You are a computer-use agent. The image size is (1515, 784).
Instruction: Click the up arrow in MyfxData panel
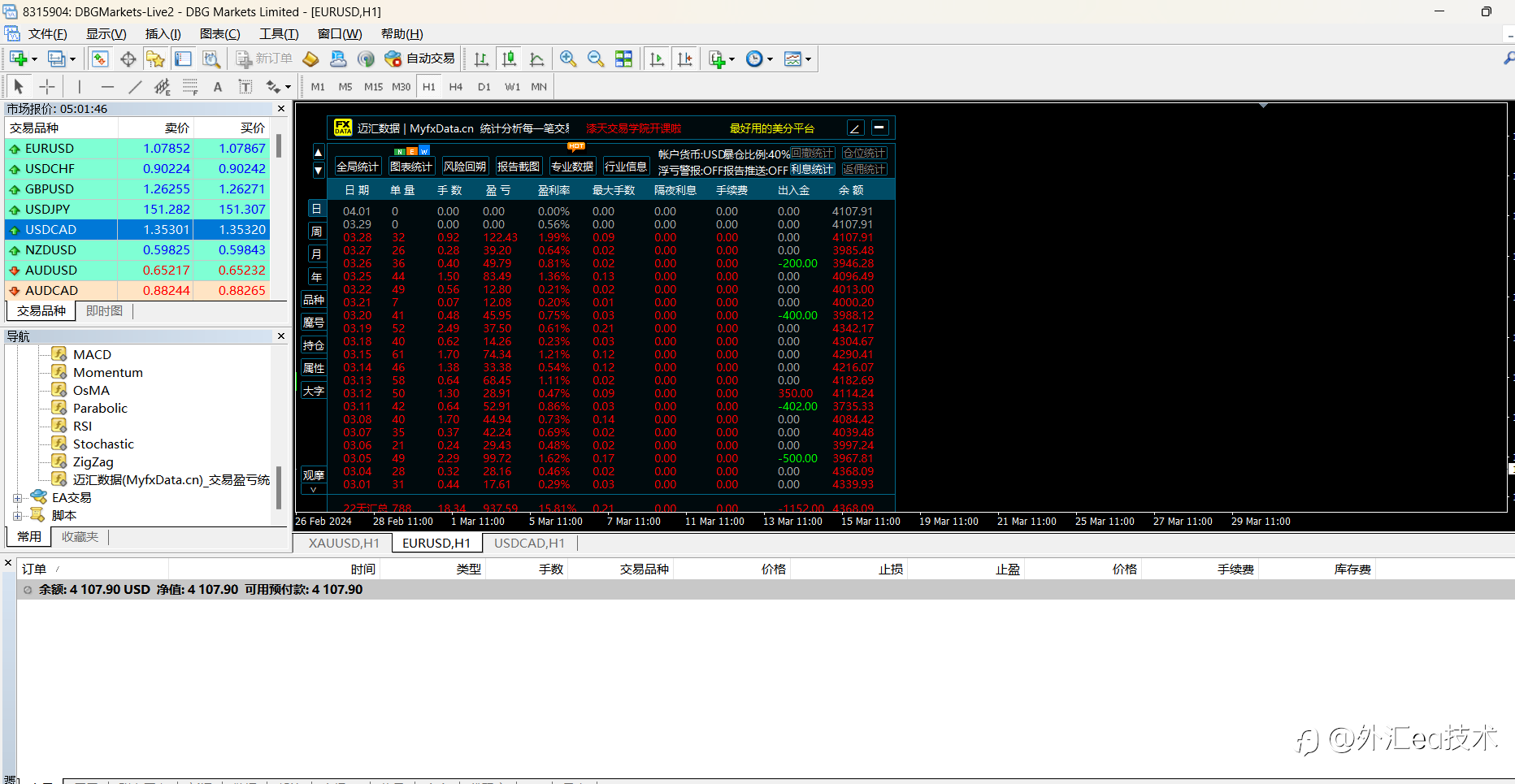coord(319,153)
